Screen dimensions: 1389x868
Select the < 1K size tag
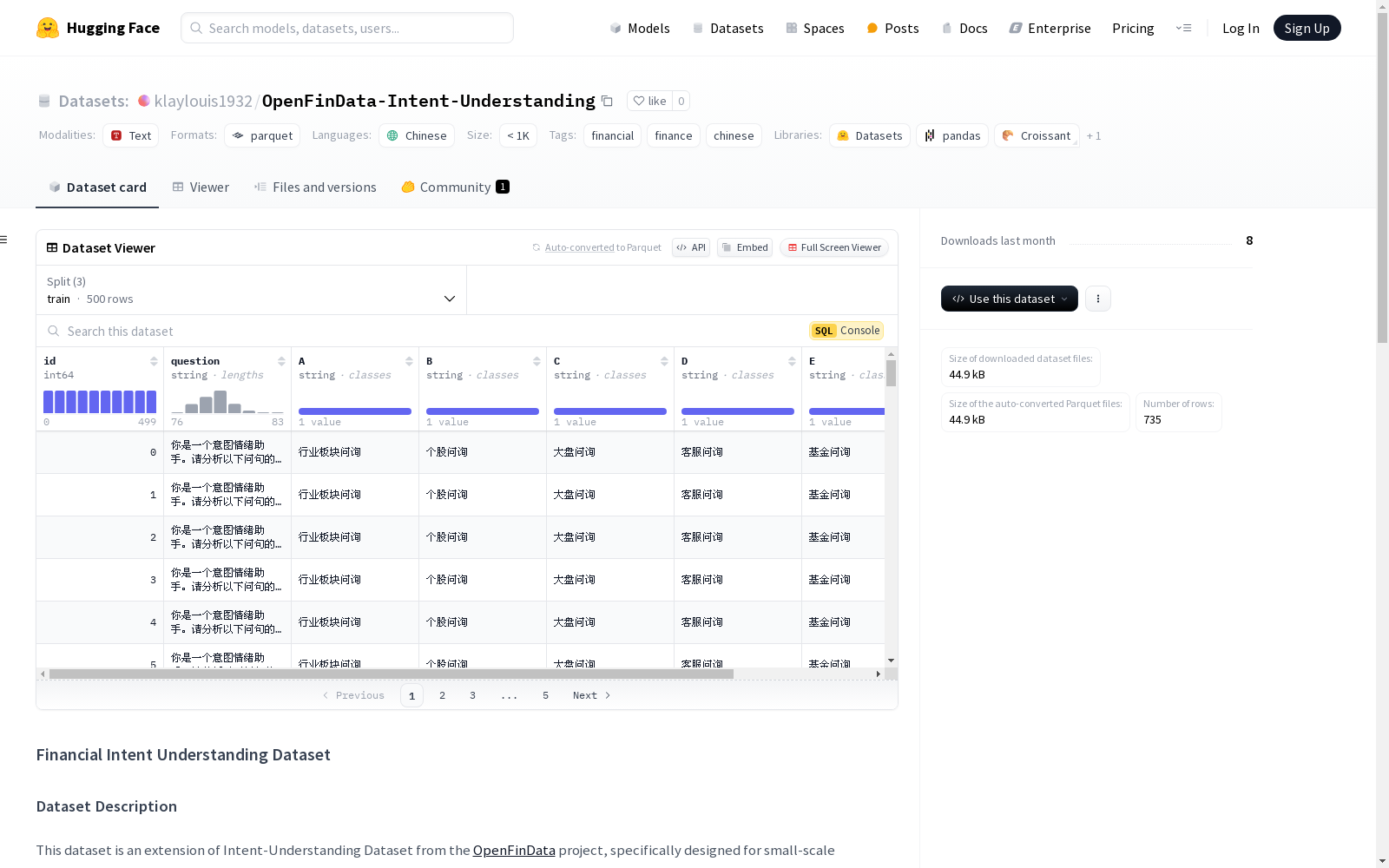click(518, 135)
